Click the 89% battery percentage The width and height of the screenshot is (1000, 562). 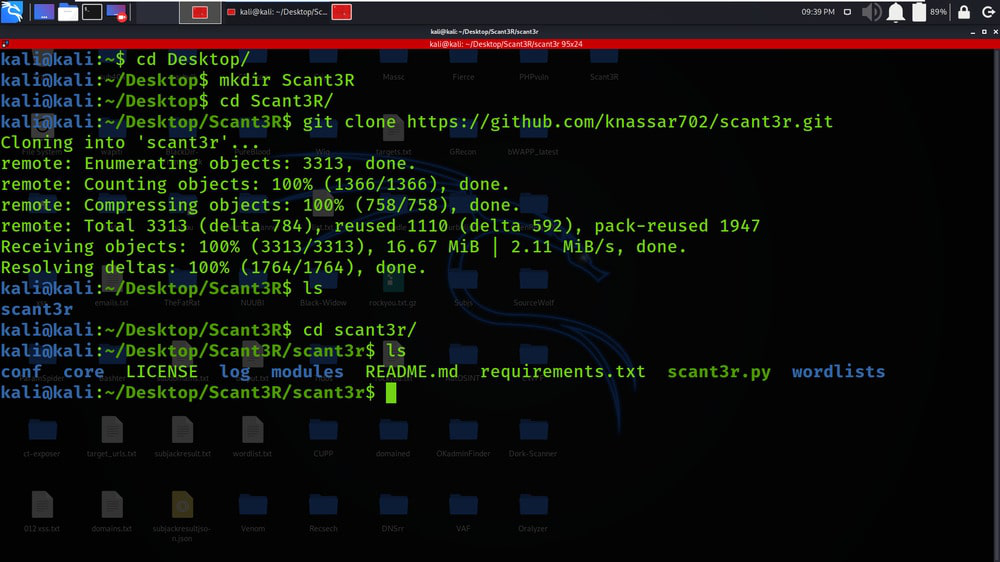click(x=938, y=12)
